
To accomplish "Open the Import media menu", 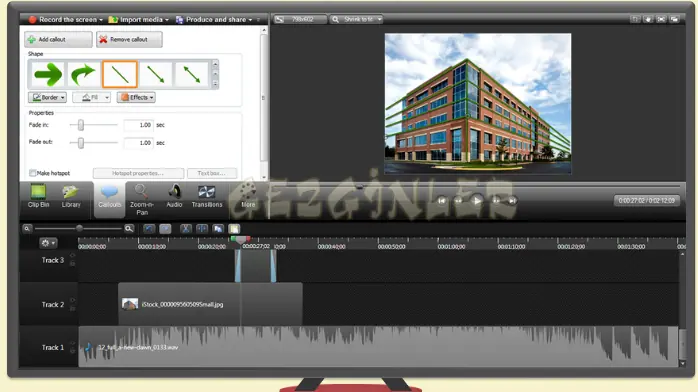I will (138, 19).
